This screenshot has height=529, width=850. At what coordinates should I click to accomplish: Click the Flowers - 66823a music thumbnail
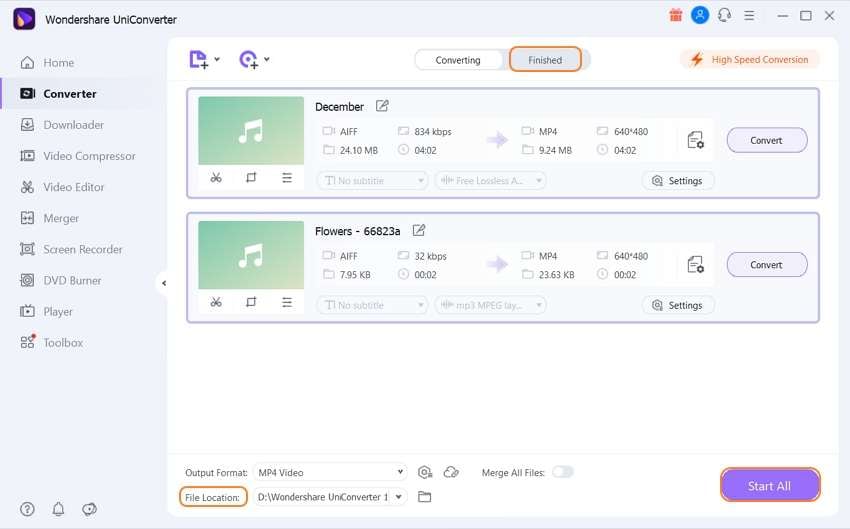[251, 255]
